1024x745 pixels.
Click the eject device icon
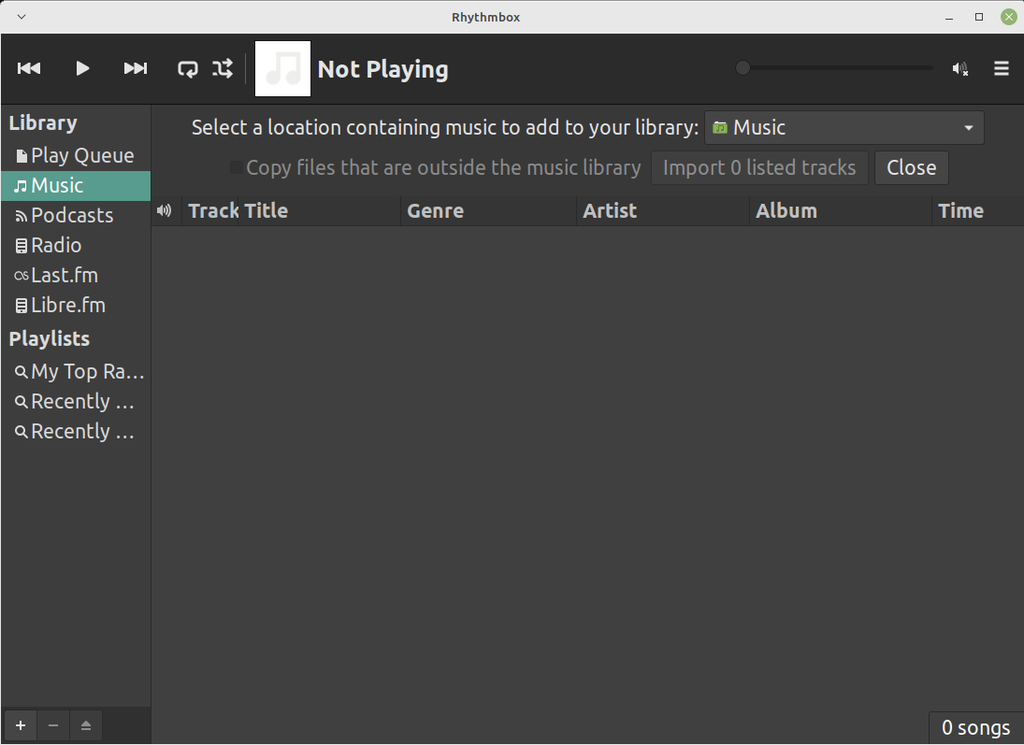click(86, 725)
